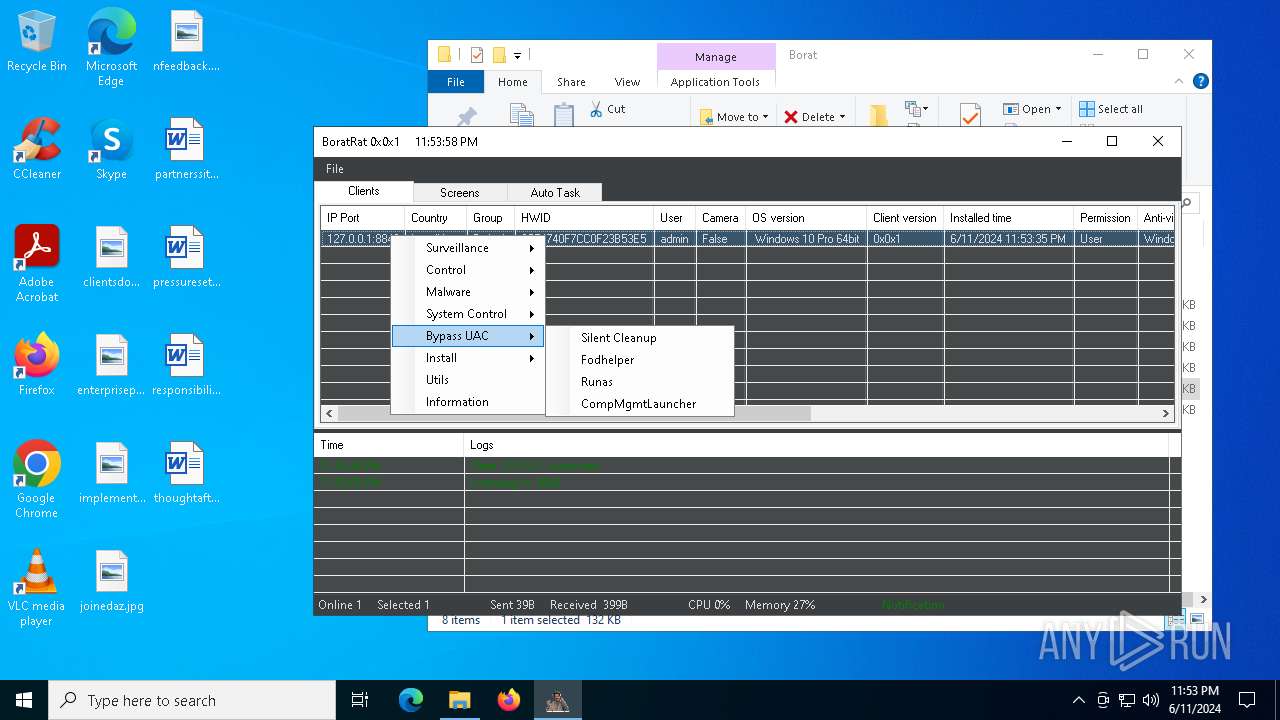
Task: Open Explorer help question mark icon
Action: pos(1201,82)
